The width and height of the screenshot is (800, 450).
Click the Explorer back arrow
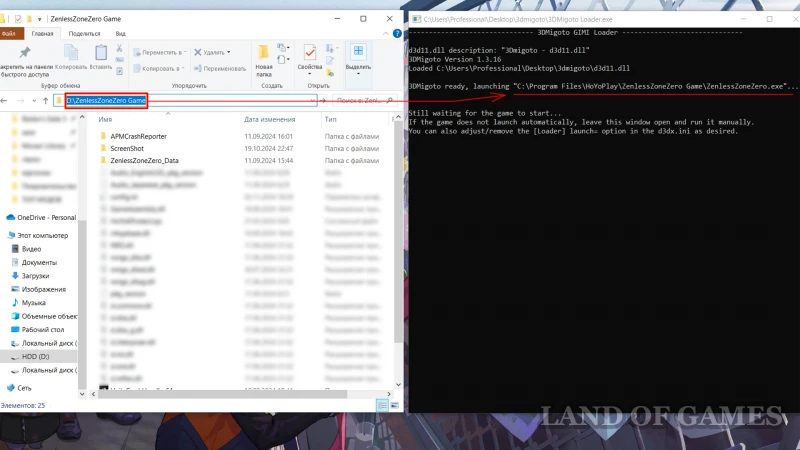coord(4,101)
